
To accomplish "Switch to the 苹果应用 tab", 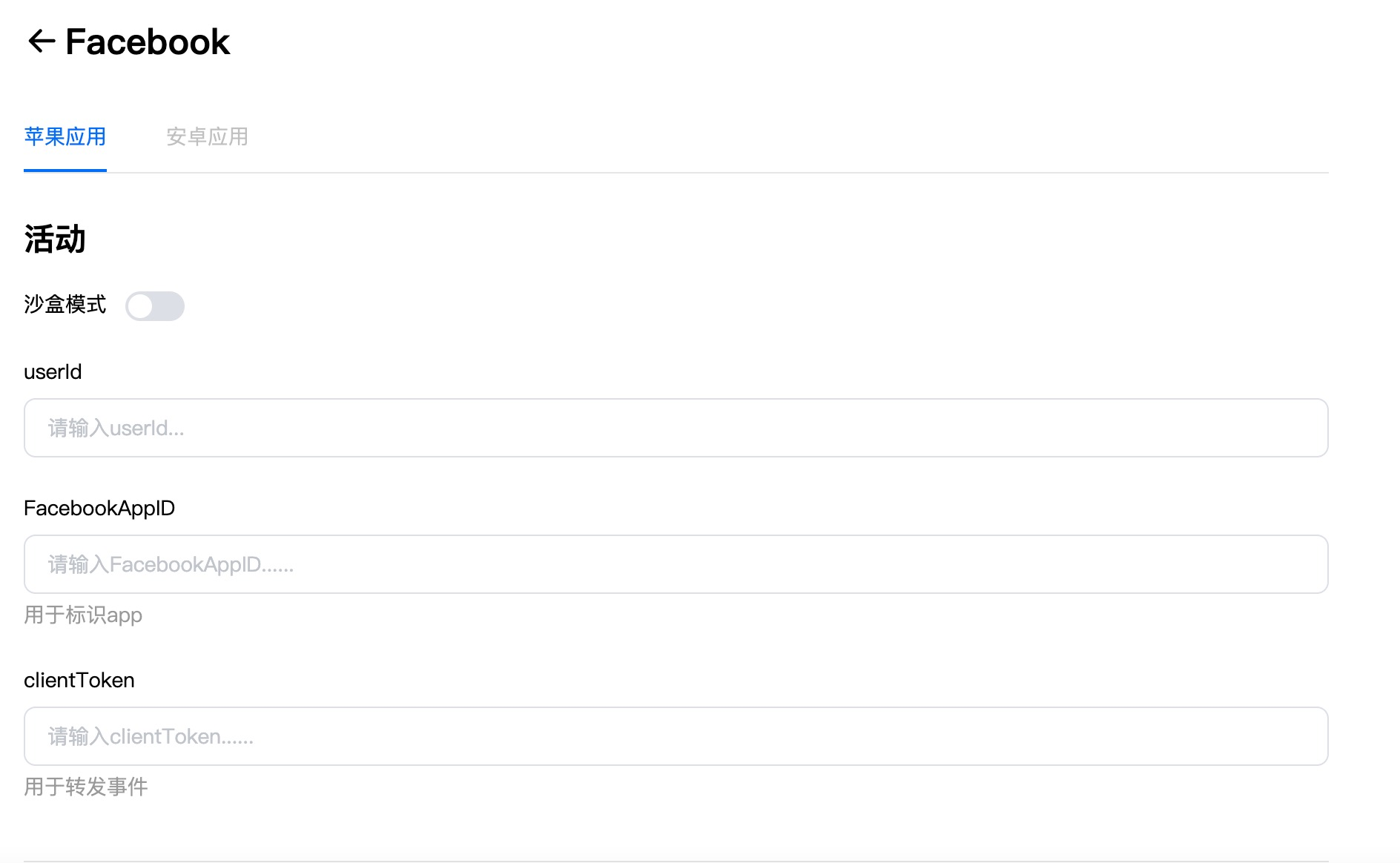I will tap(65, 136).
